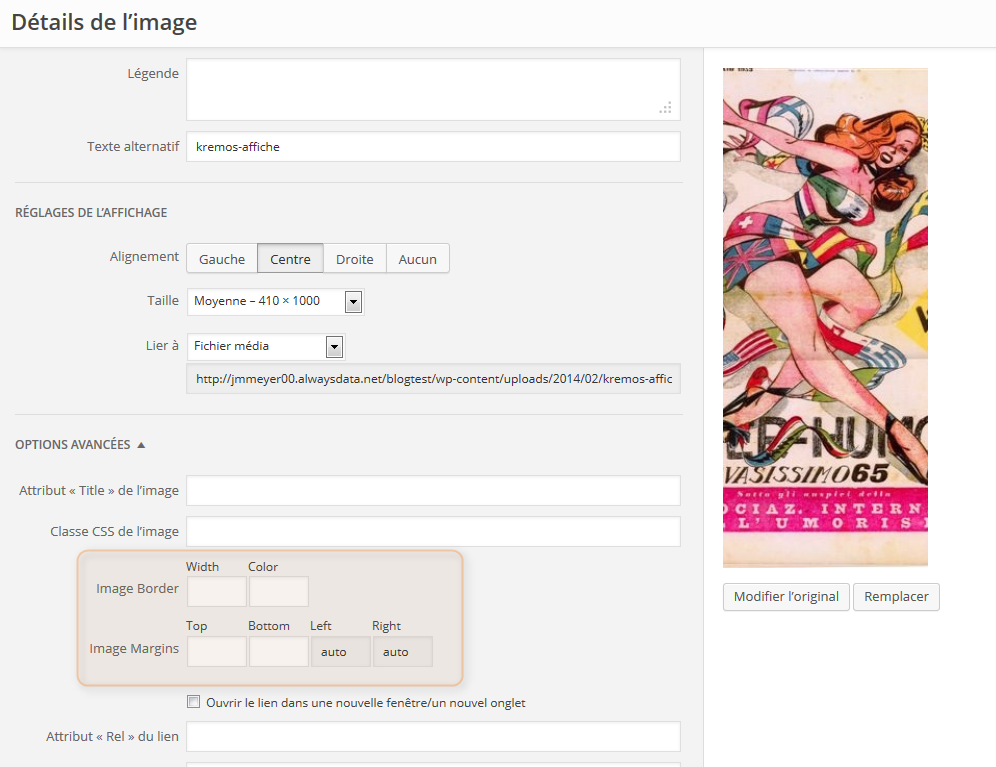Click the Légende text area
Viewport: 996px width, 767px height.
coord(433,90)
